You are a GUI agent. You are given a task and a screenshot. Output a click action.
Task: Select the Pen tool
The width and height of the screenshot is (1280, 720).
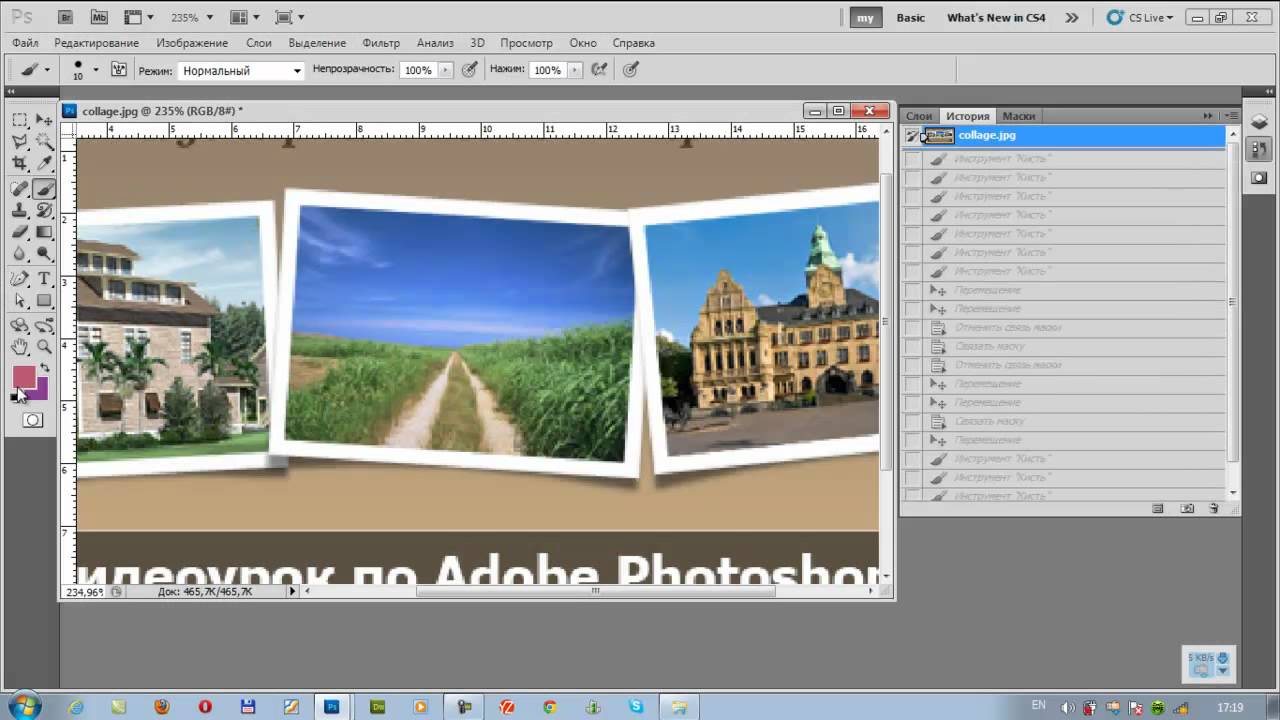click(x=19, y=279)
